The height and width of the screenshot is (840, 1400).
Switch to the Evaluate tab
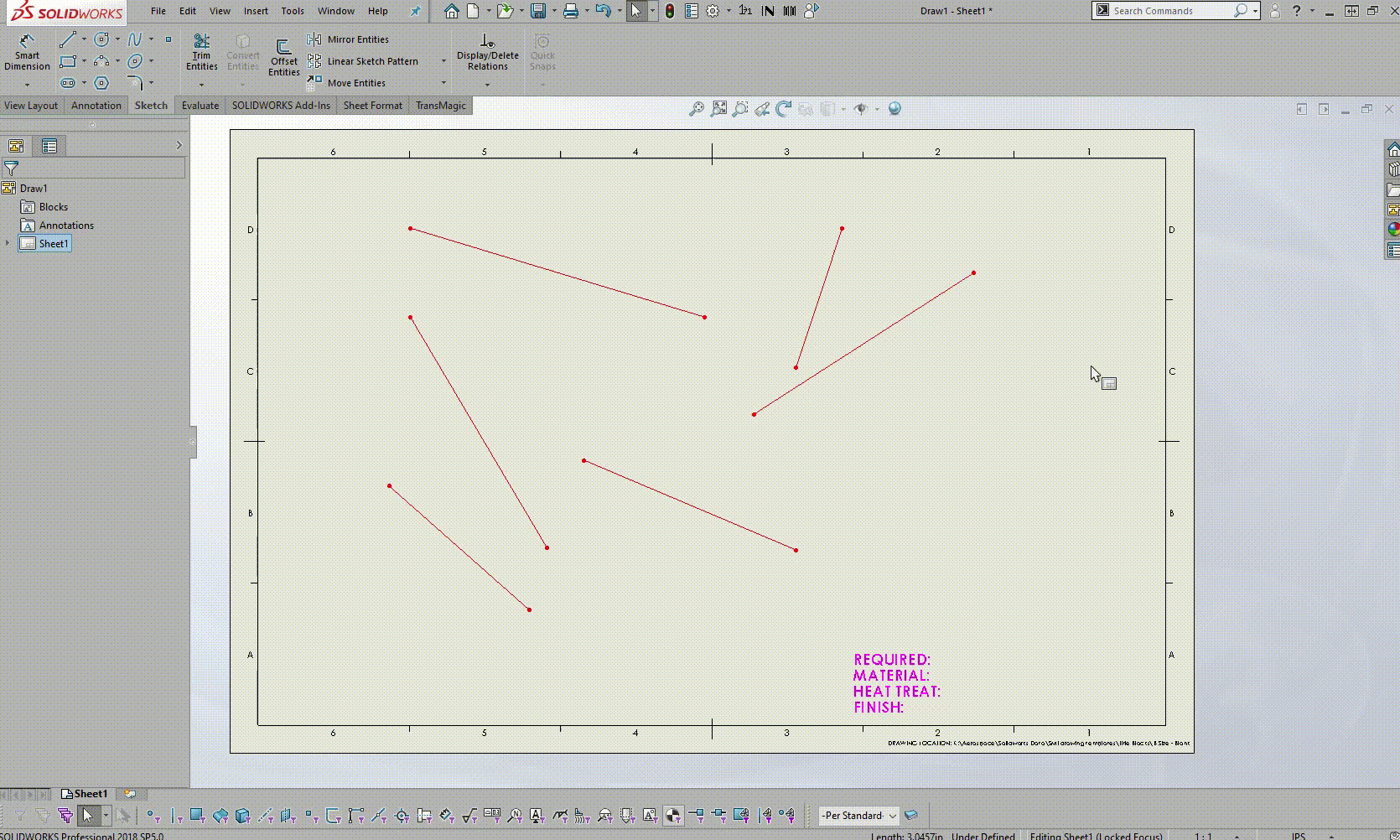pyautogui.click(x=200, y=106)
